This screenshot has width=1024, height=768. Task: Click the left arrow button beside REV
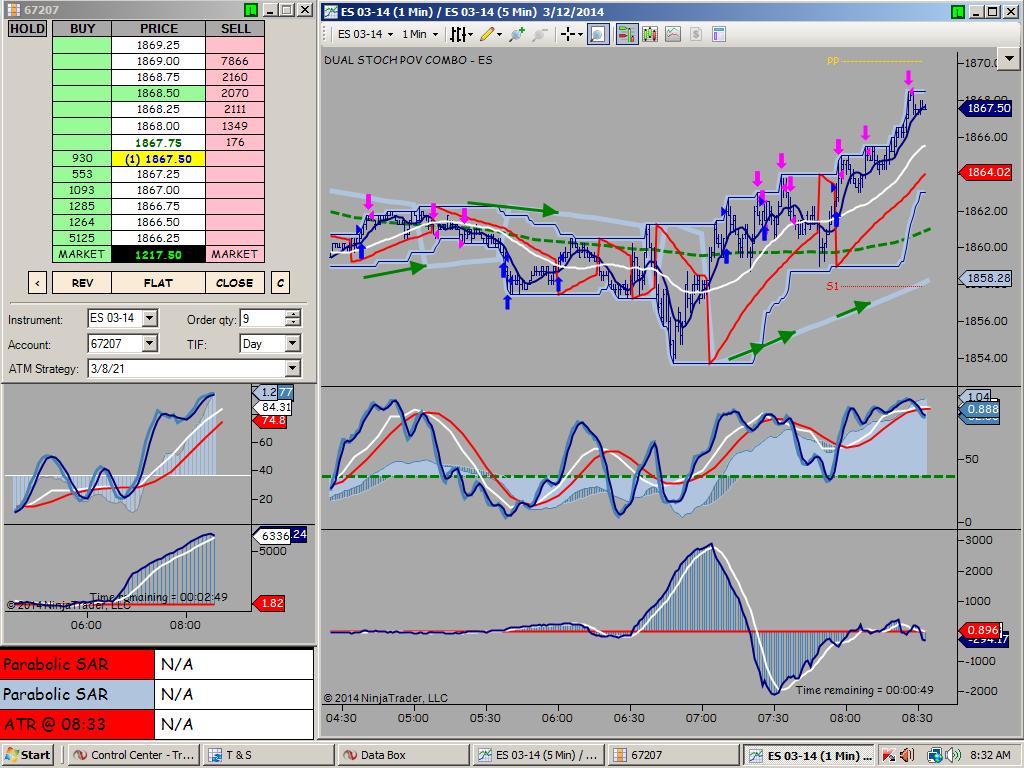click(37, 283)
